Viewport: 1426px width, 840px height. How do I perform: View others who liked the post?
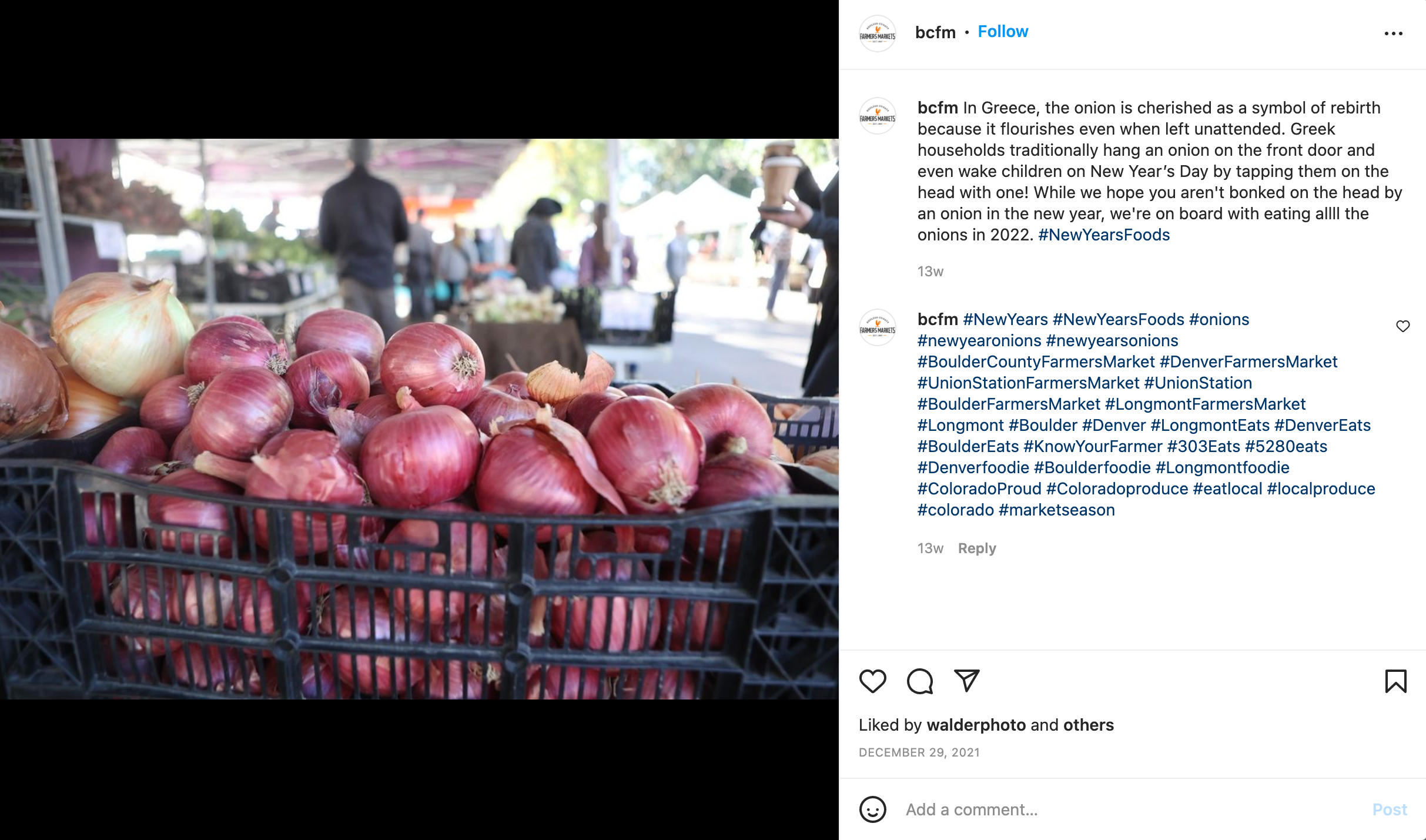pos(1088,725)
